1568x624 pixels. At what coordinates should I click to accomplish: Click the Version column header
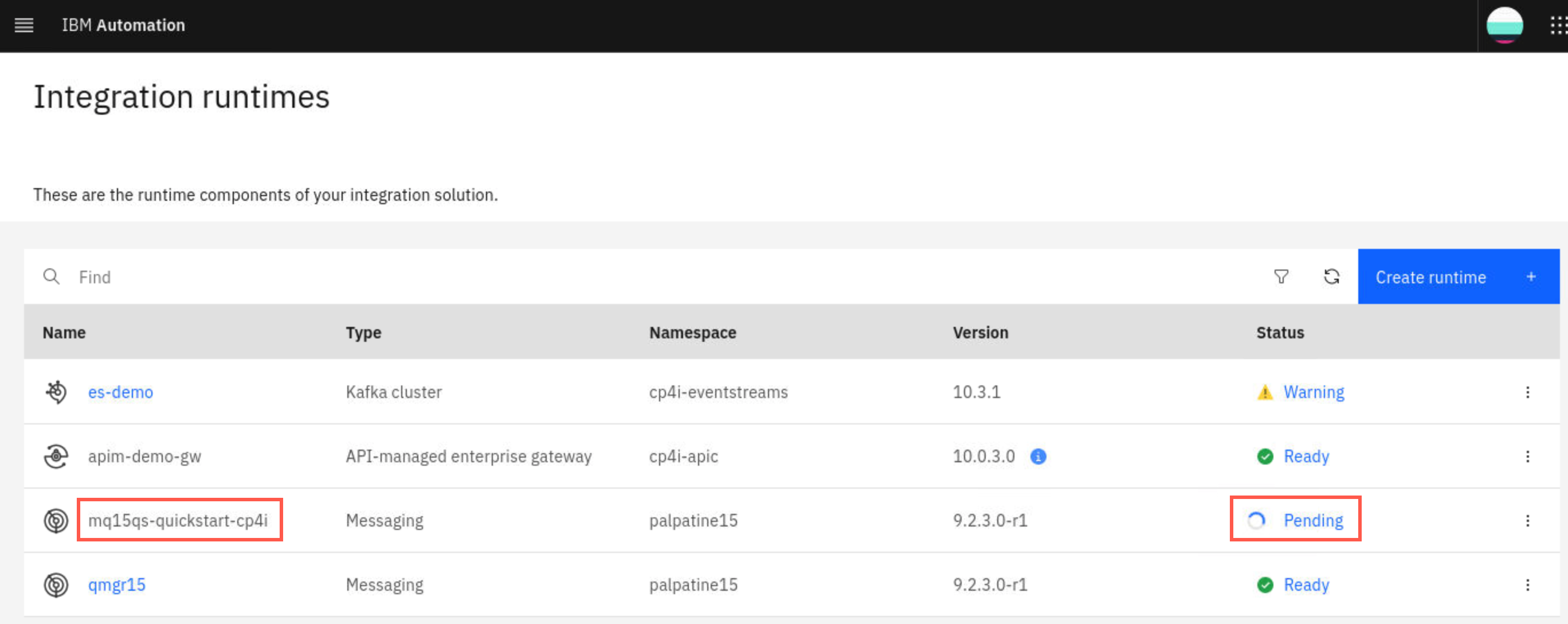981,333
